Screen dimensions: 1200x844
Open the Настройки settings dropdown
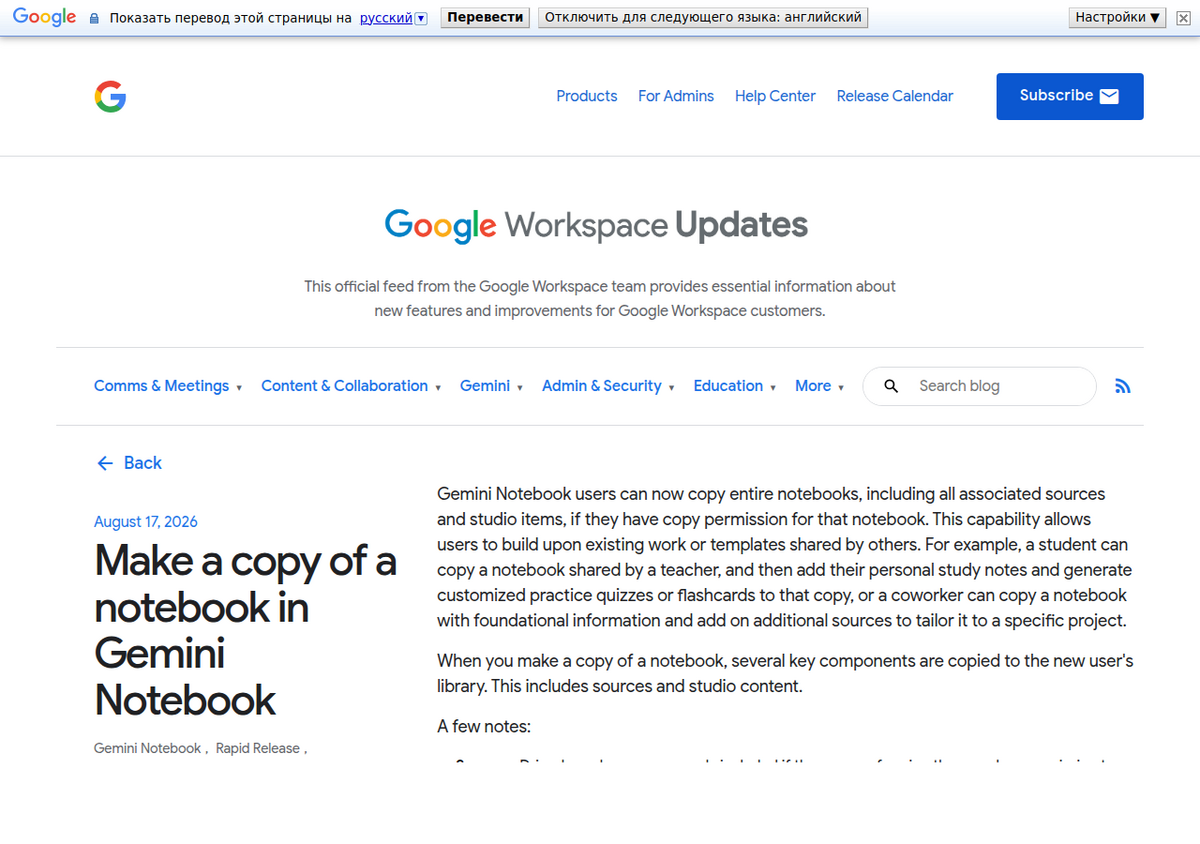tap(1117, 18)
